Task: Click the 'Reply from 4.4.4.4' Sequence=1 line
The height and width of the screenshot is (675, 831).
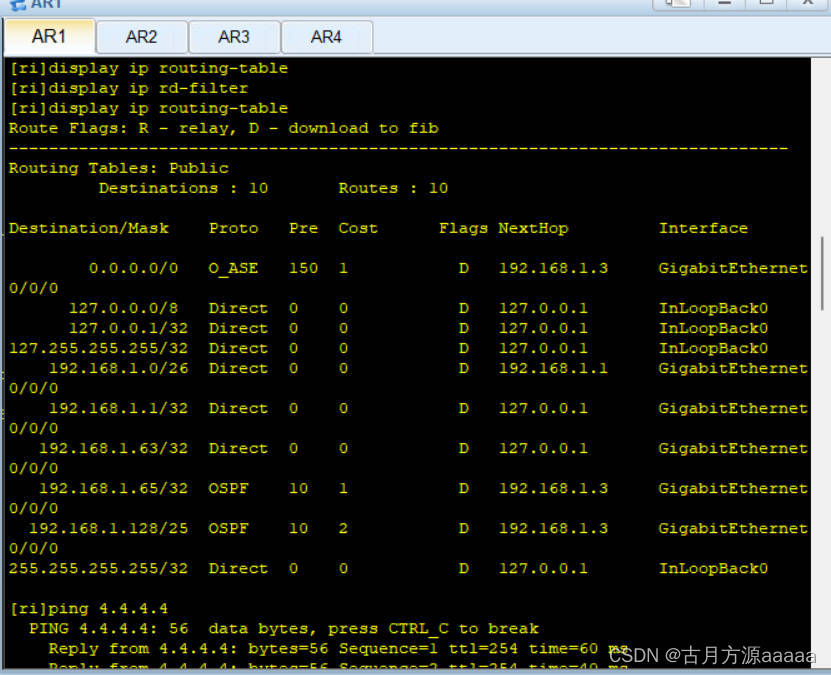Action: click(x=338, y=649)
